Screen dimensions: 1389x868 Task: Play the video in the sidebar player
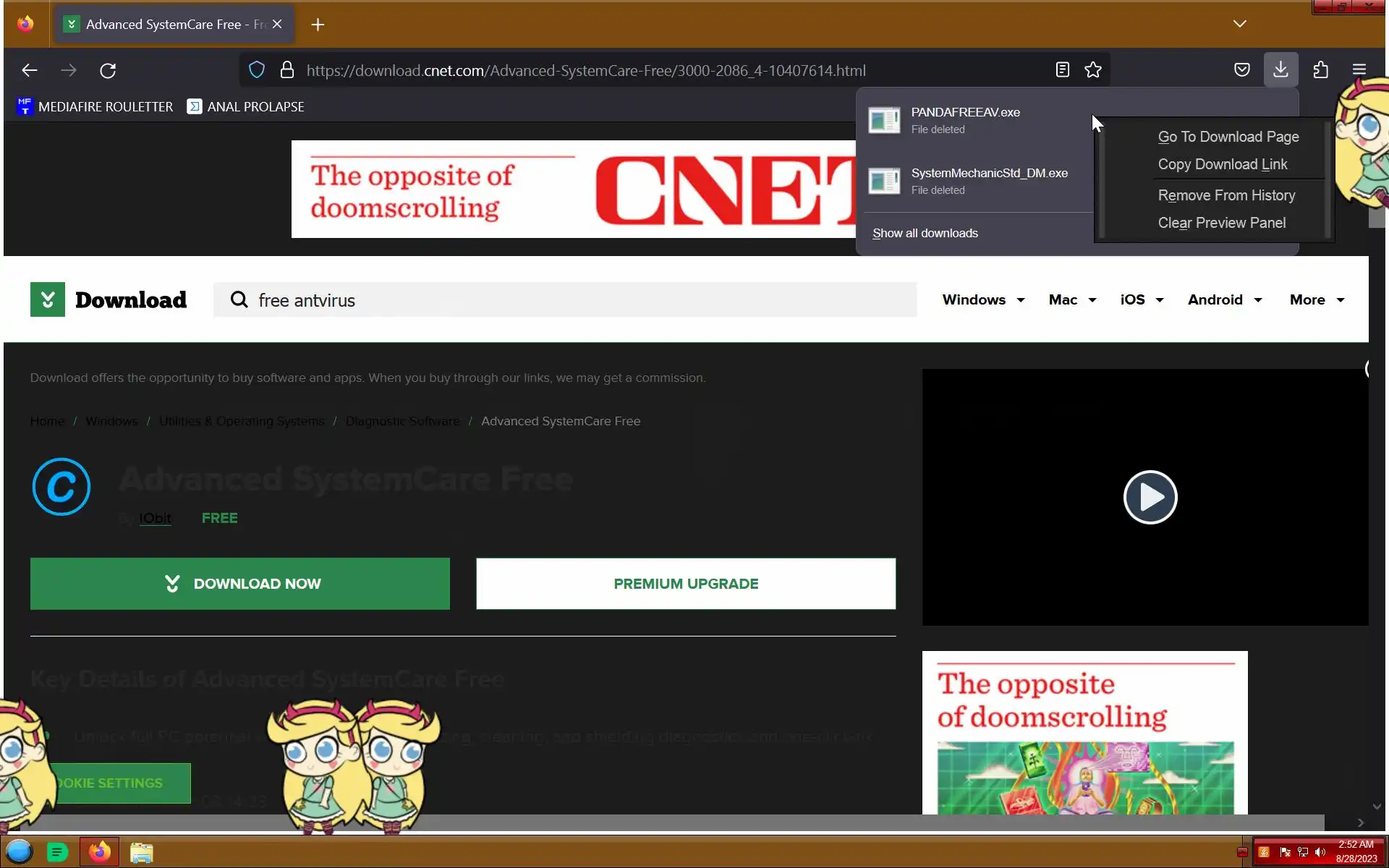[x=1150, y=497]
